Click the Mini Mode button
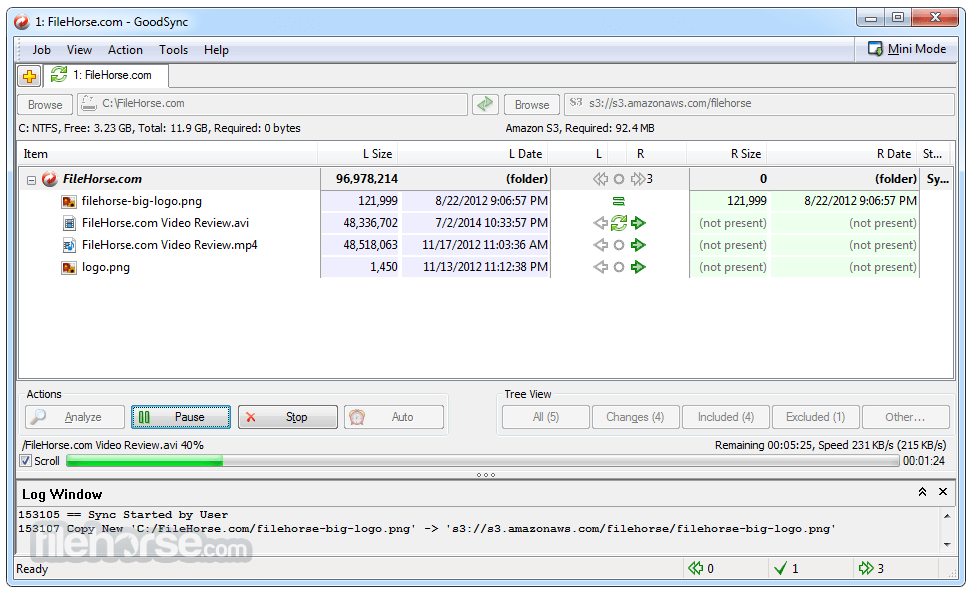 click(906, 49)
